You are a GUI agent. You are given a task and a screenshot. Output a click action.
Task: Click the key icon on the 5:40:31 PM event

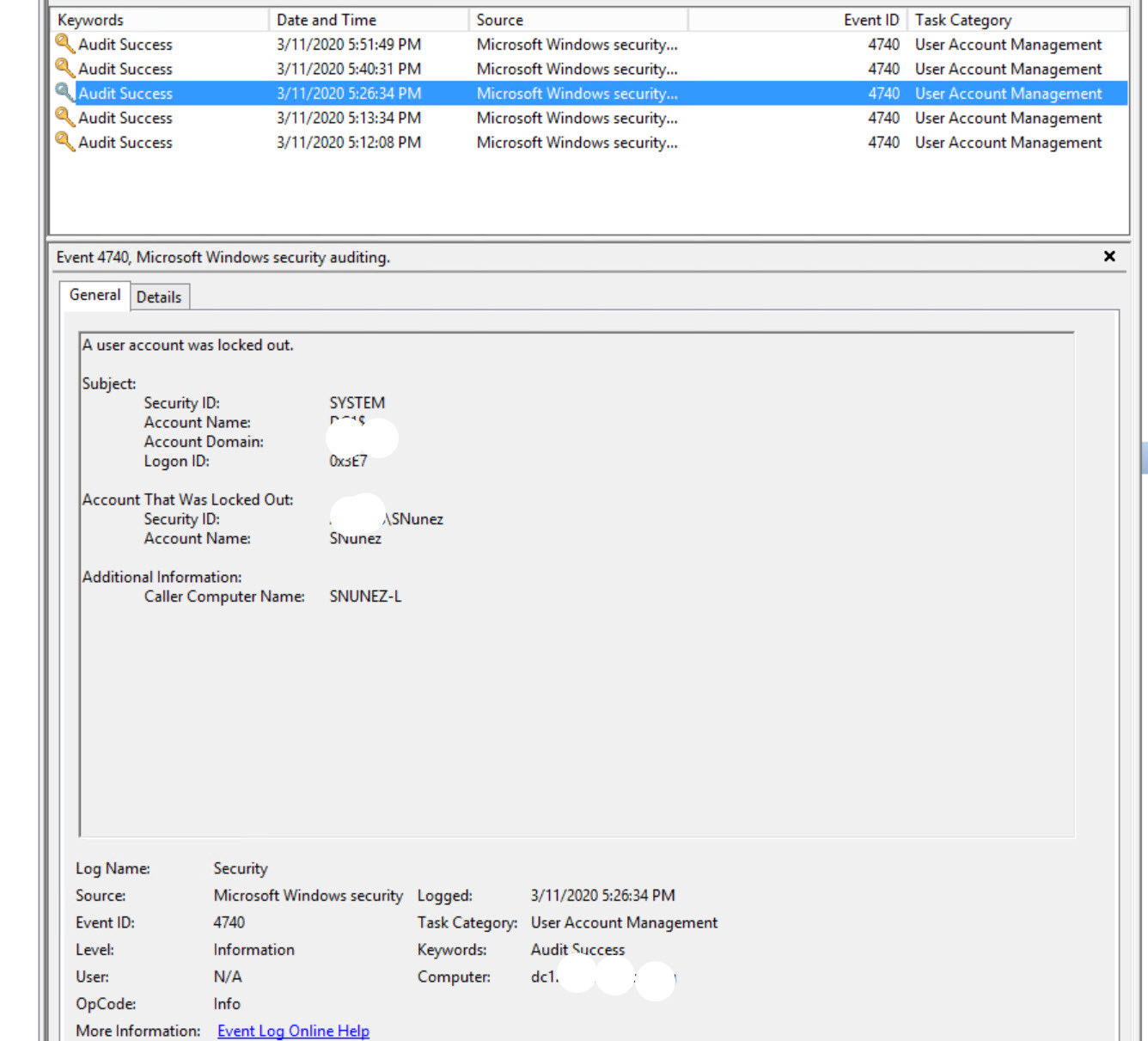click(x=65, y=69)
